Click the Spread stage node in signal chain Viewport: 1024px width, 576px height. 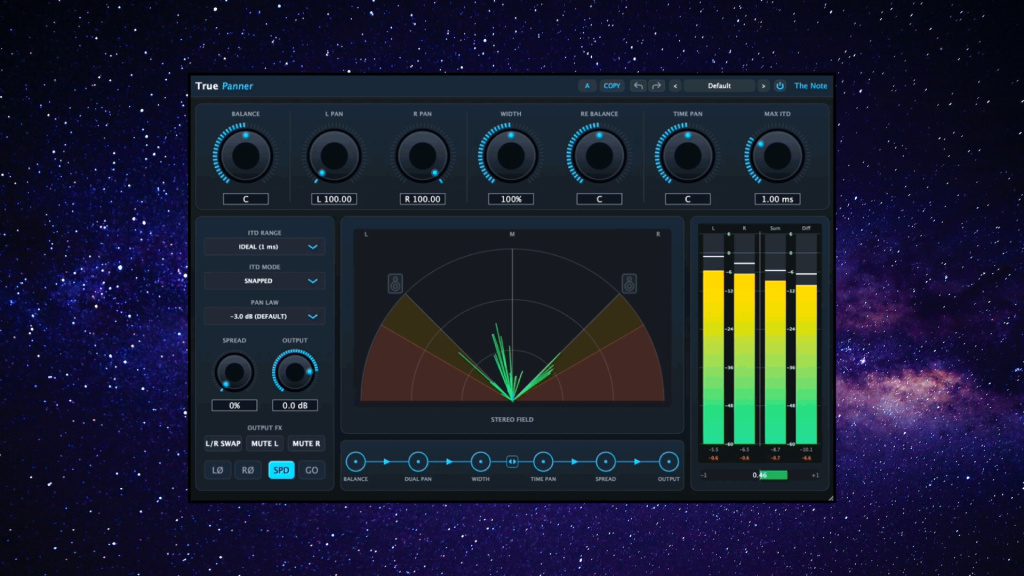605,462
